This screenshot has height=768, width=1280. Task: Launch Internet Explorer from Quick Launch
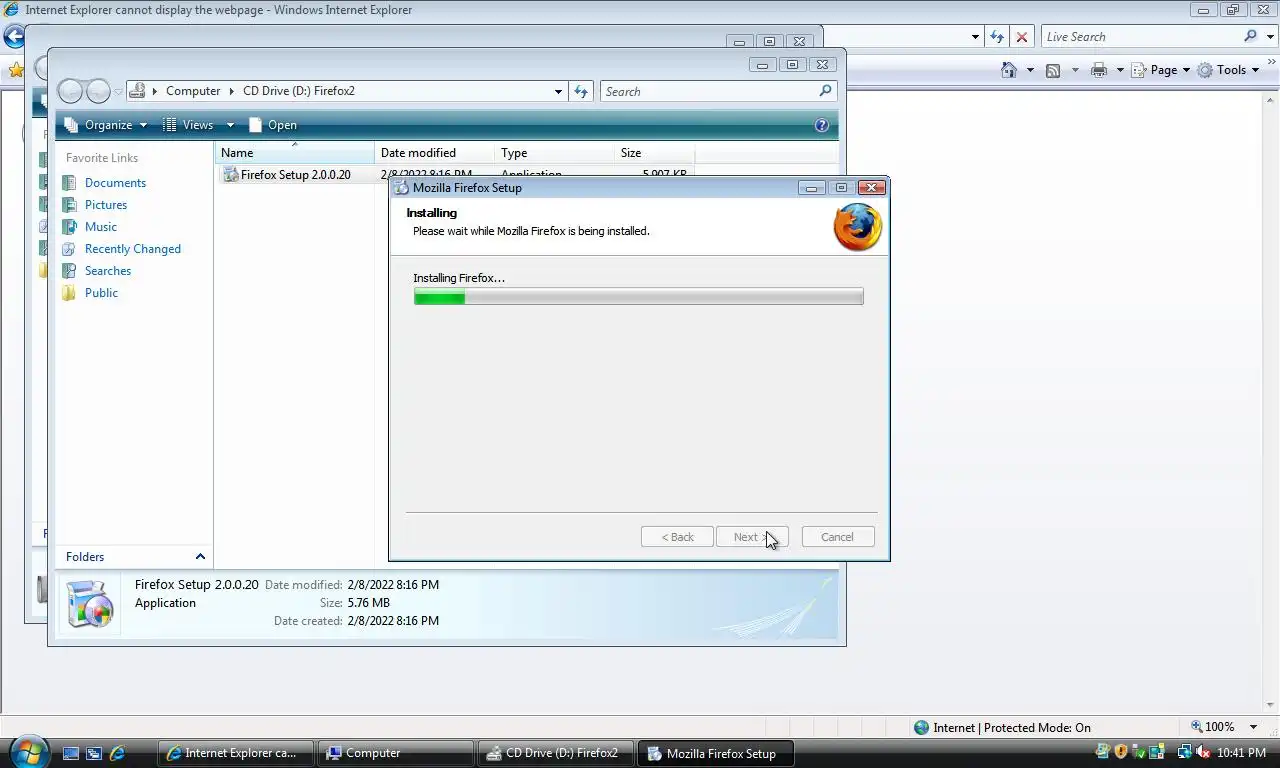point(117,753)
